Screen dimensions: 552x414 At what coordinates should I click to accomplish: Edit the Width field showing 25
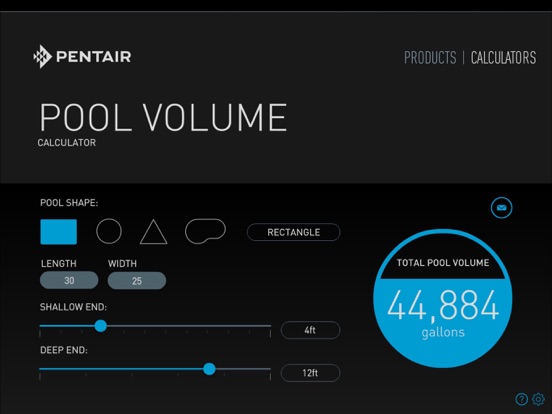pyautogui.click(x=137, y=281)
